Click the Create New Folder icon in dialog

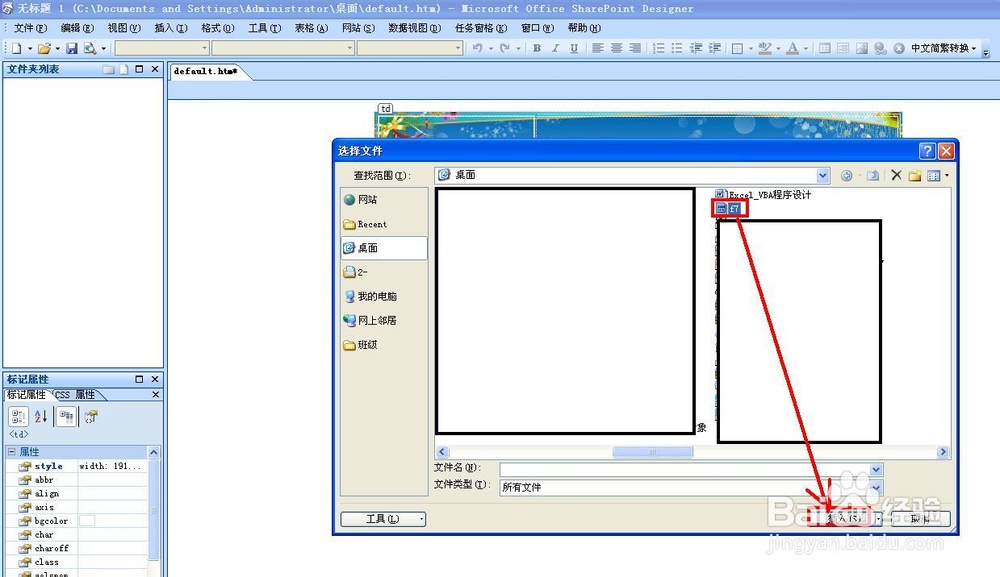pyautogui.click(x=915, y=175)
